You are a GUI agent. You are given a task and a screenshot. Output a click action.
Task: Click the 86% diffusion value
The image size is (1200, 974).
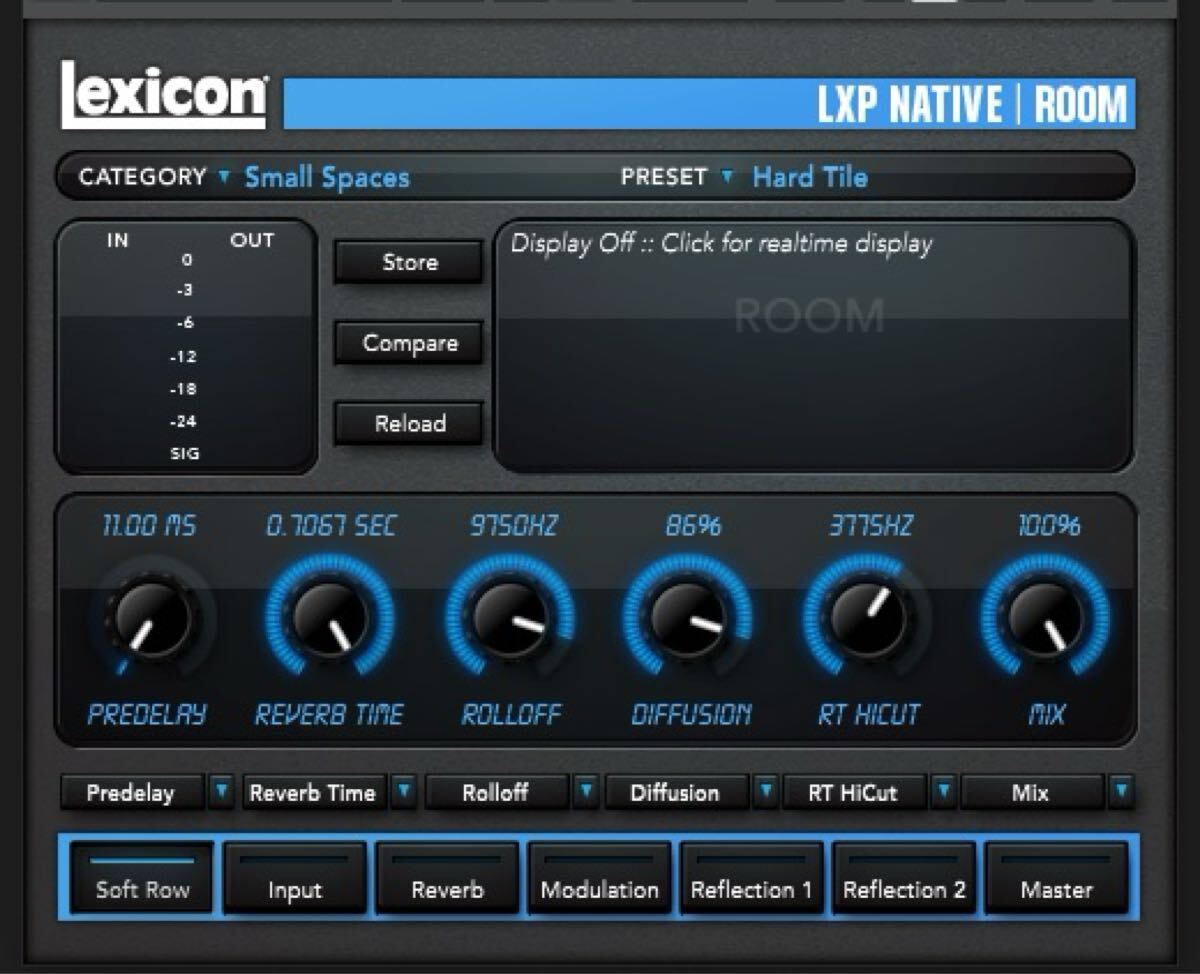point(692,526)
